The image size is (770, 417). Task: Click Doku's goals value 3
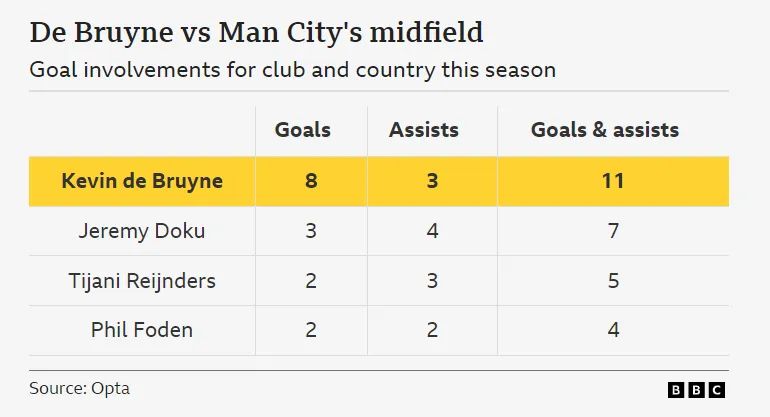(x=311, y=231)
